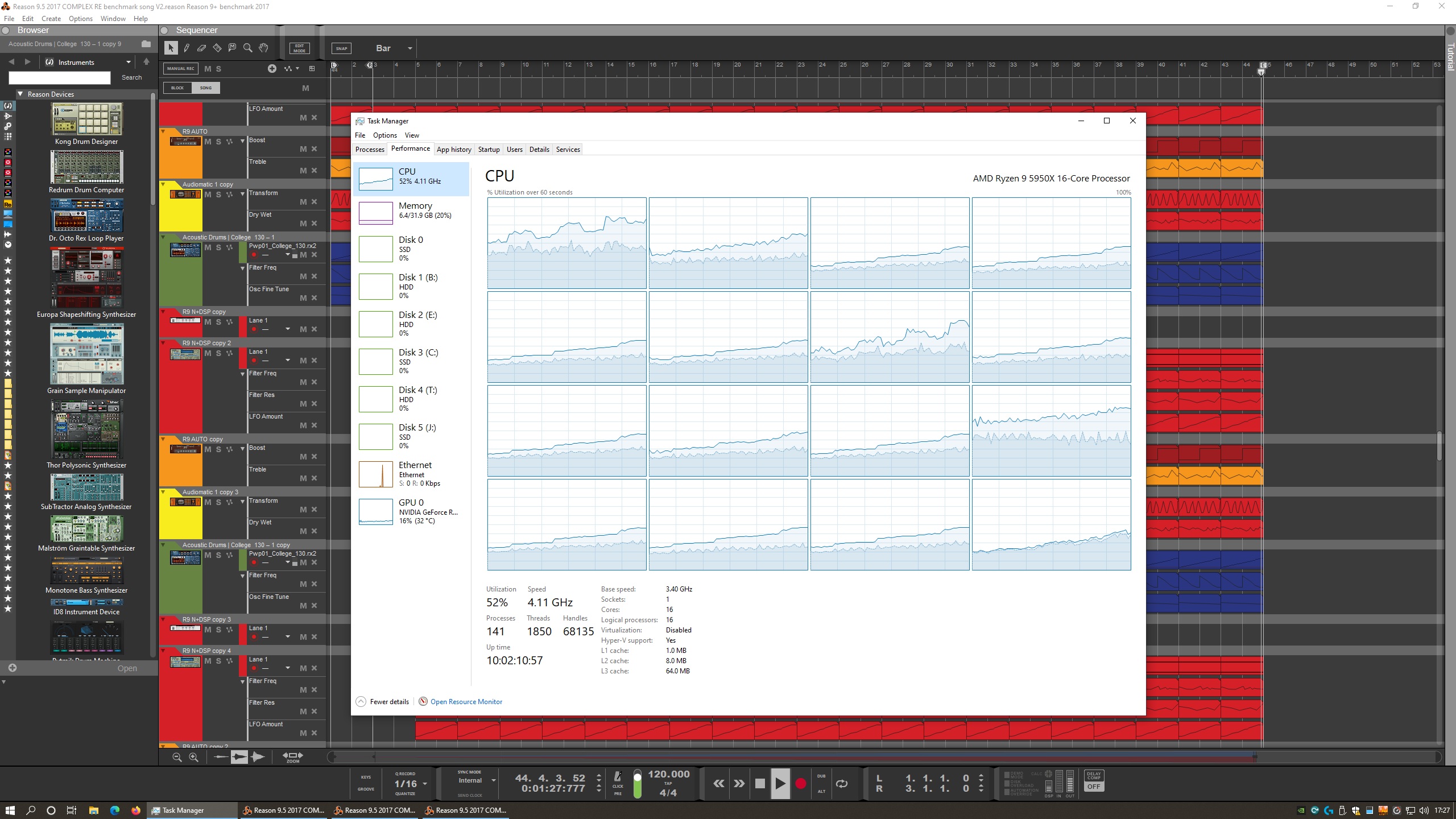Switch to SONG view
Screen dimensions: 1456x819
click(206, 88)
